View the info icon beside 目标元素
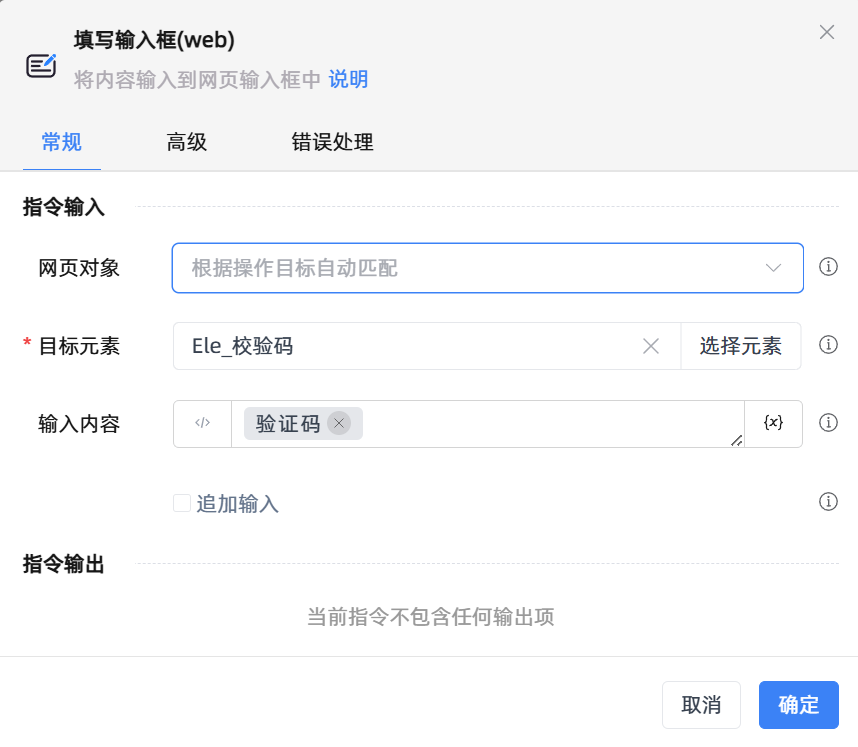 point(828,345)
